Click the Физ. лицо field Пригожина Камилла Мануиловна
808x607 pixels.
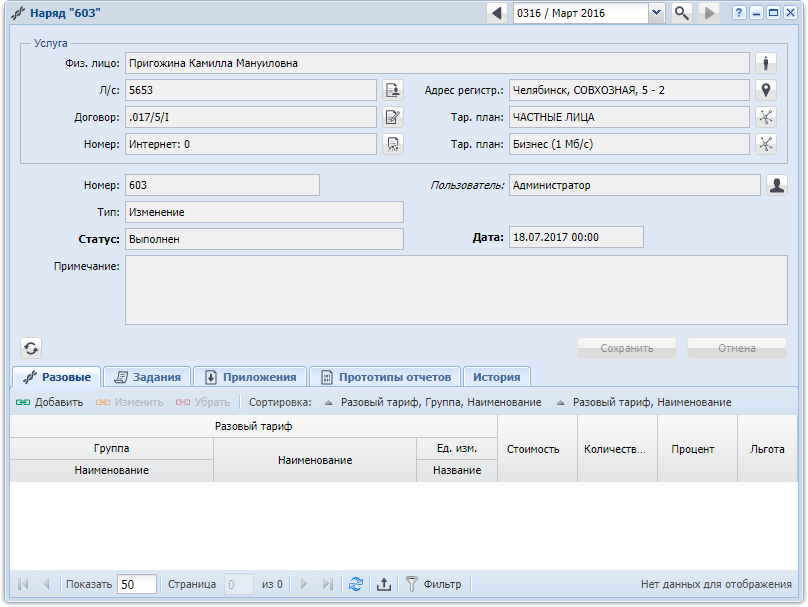pos(437,63)
